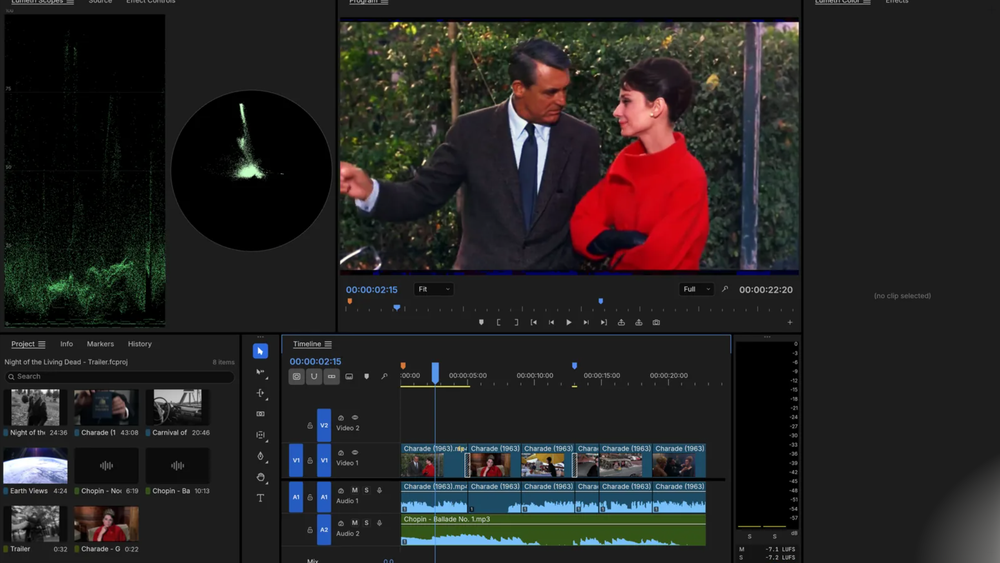Select the Pen tool
Image resolution: width=1000 pixels, height=563 pixels.
260,456
